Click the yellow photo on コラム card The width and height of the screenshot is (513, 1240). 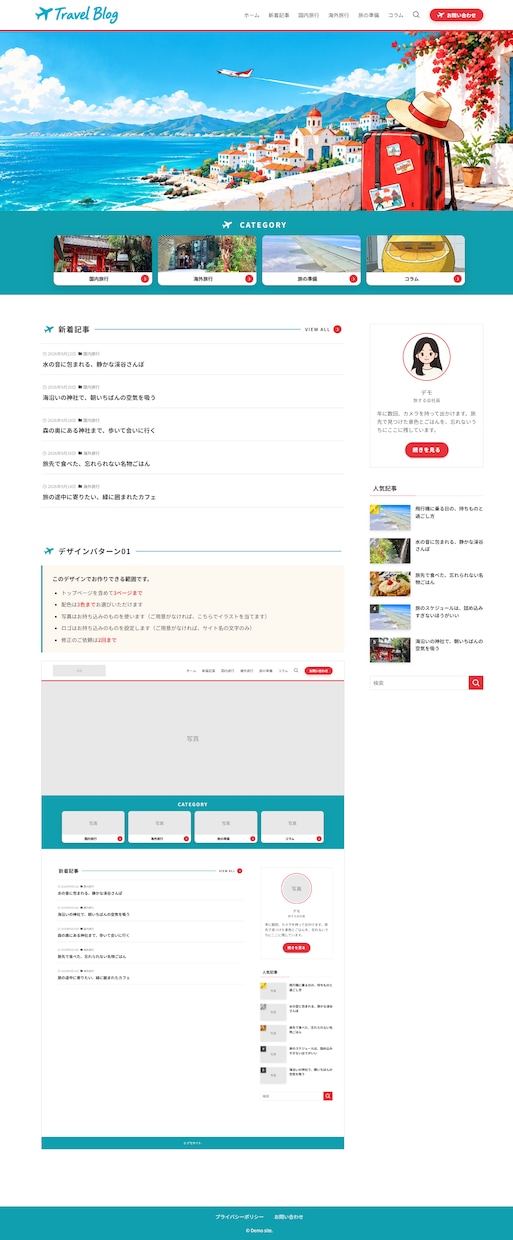[415, 254]
